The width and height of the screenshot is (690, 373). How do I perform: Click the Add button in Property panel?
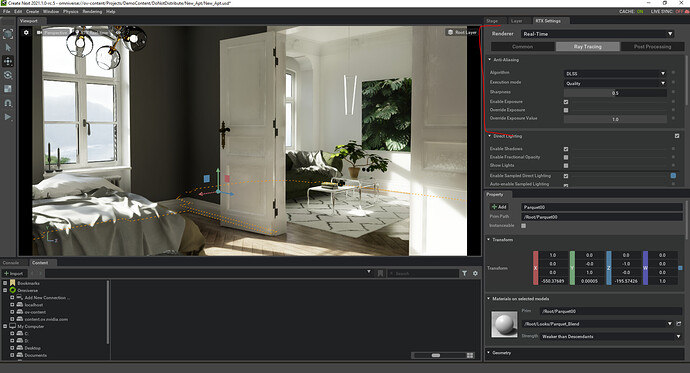pyautogui.click(x=499, y=207)
